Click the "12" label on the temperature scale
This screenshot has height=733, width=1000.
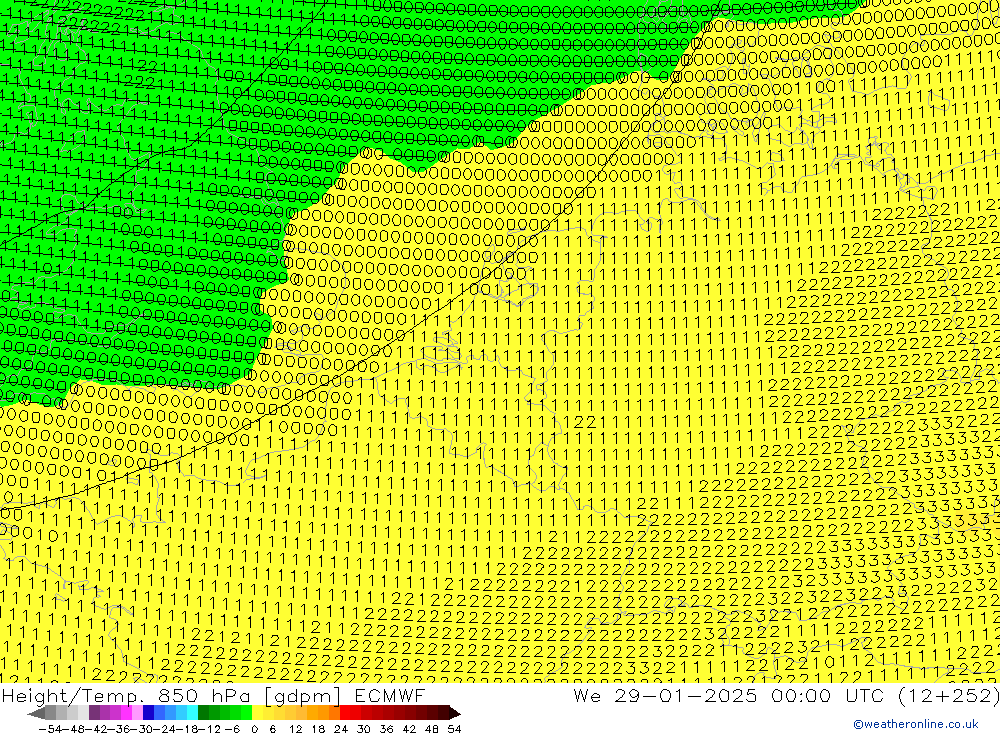point(296,729)
